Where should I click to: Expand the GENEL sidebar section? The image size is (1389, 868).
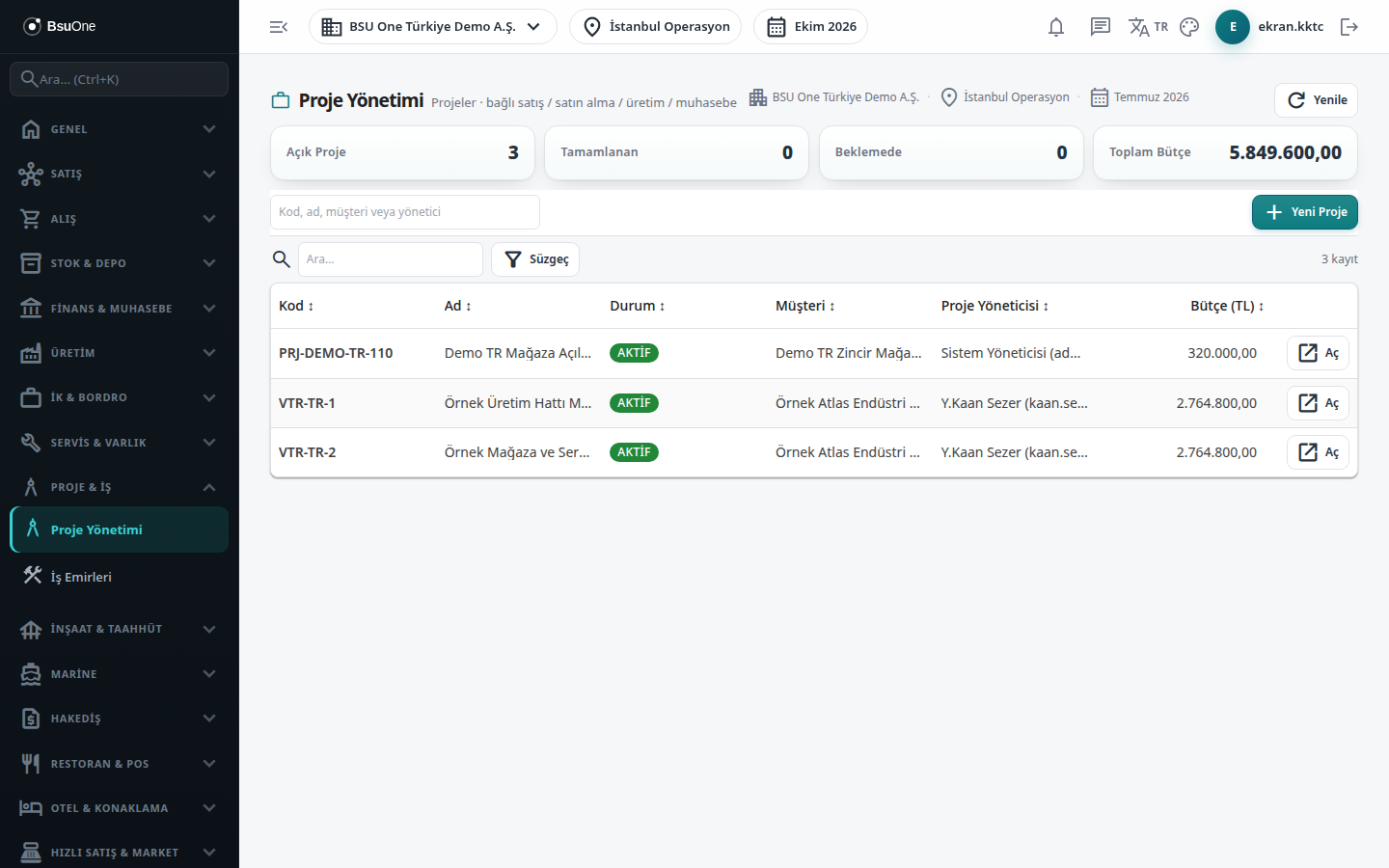pos(120,129)
